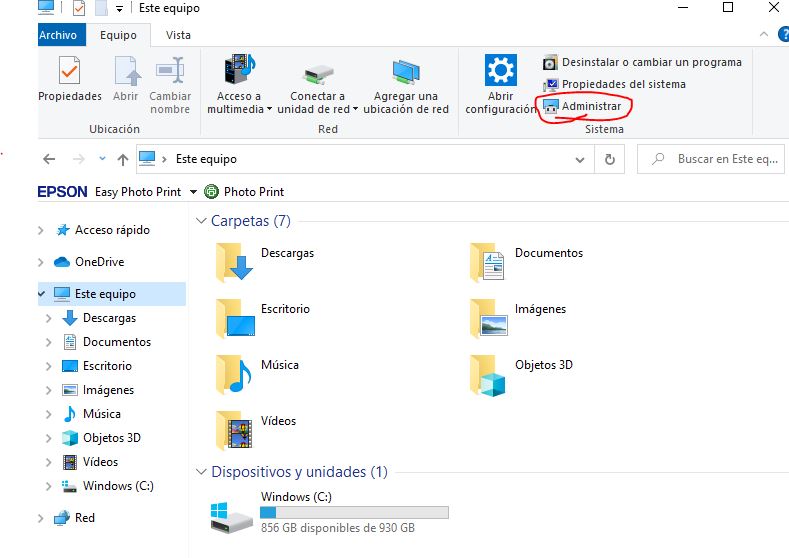Viewport: 789px width, 558px height.
Task: Select the Documentos folder icon
Action: tap(488, 263)
